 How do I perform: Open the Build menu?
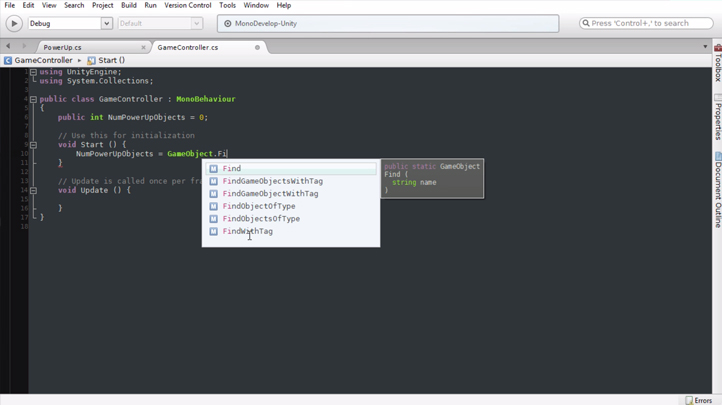[128, 6]
